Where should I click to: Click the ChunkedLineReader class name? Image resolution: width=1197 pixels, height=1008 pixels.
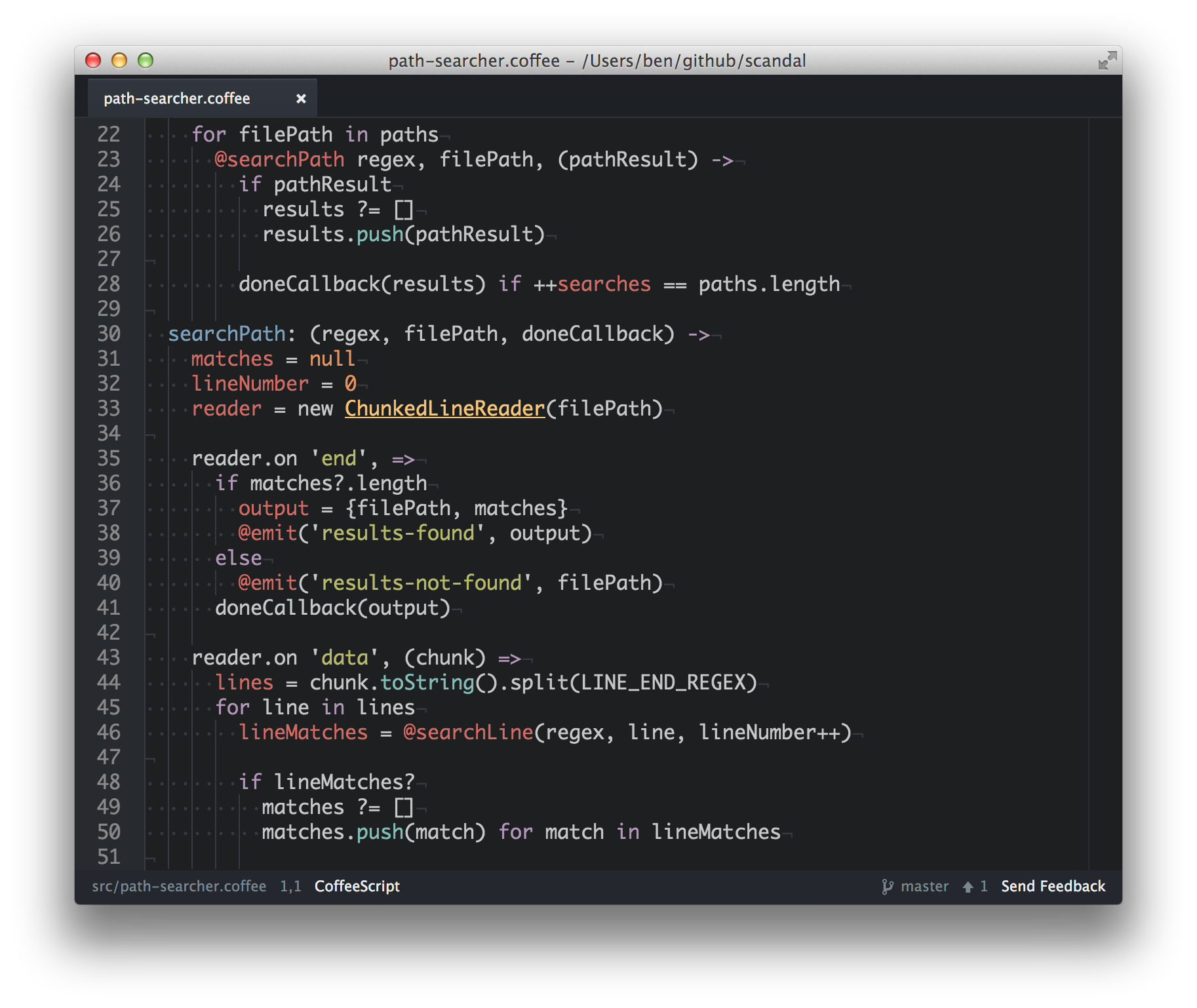(445, 408)
